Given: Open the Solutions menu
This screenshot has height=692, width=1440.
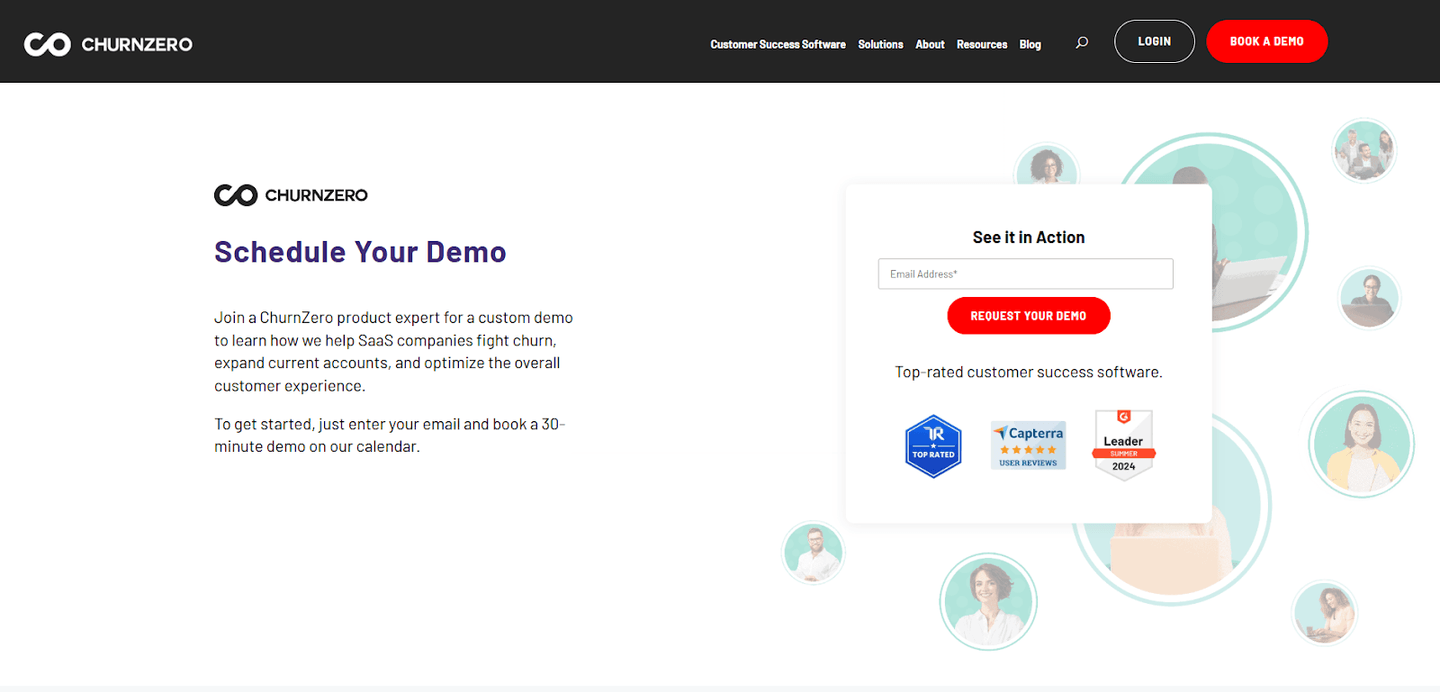Looking at the screenshot, I should 880,44.
